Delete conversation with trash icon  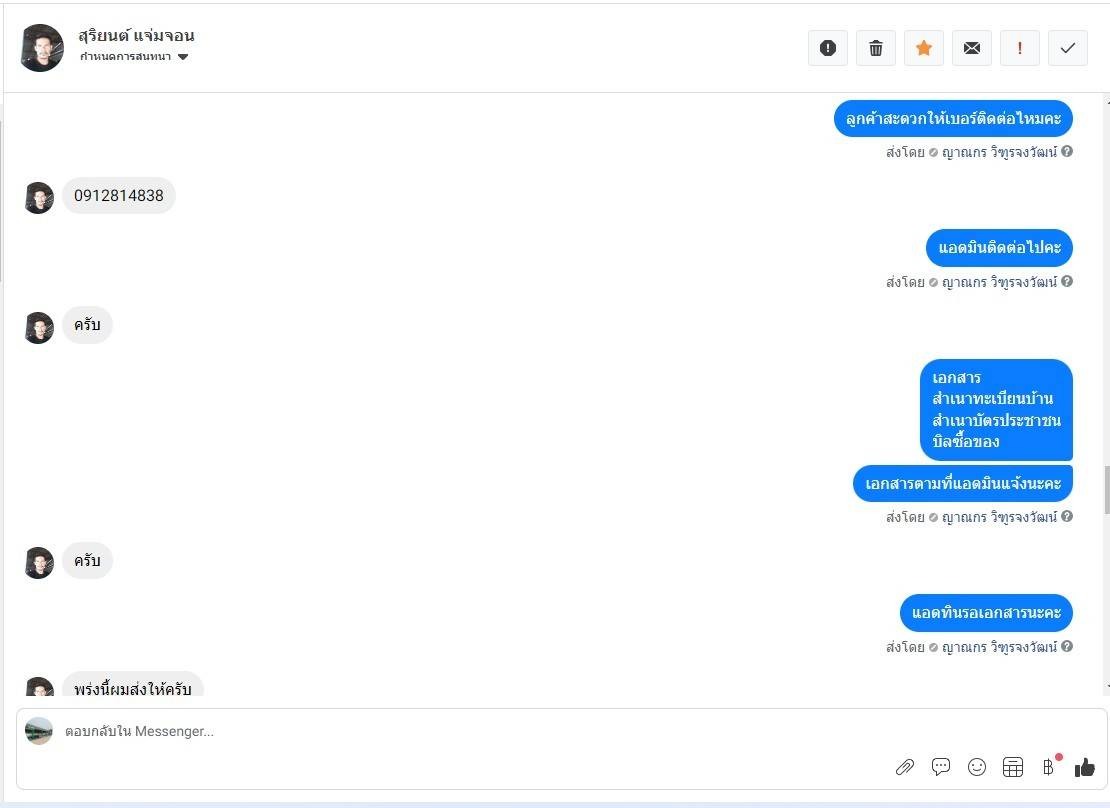[876, 48]
